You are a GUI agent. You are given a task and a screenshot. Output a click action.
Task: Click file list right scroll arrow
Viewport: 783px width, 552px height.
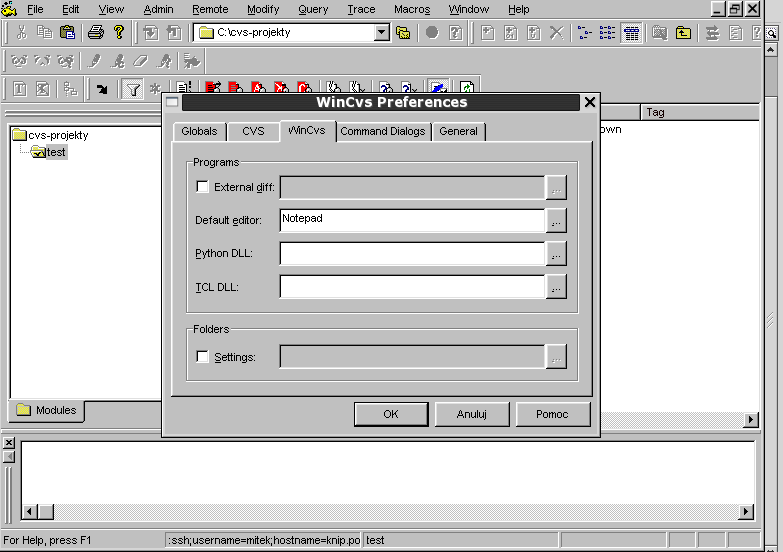tap(751, 420)
